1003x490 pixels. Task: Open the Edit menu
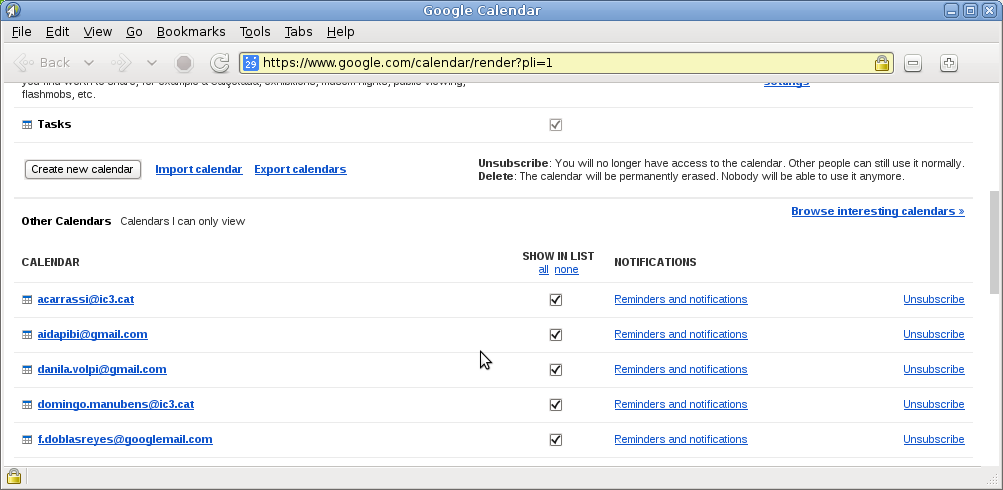(x=58, y=31)
